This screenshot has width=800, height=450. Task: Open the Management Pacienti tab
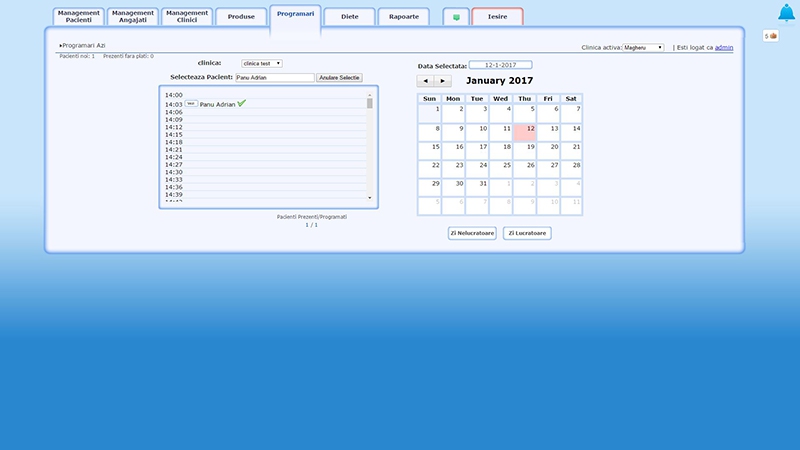coord(78,17)
